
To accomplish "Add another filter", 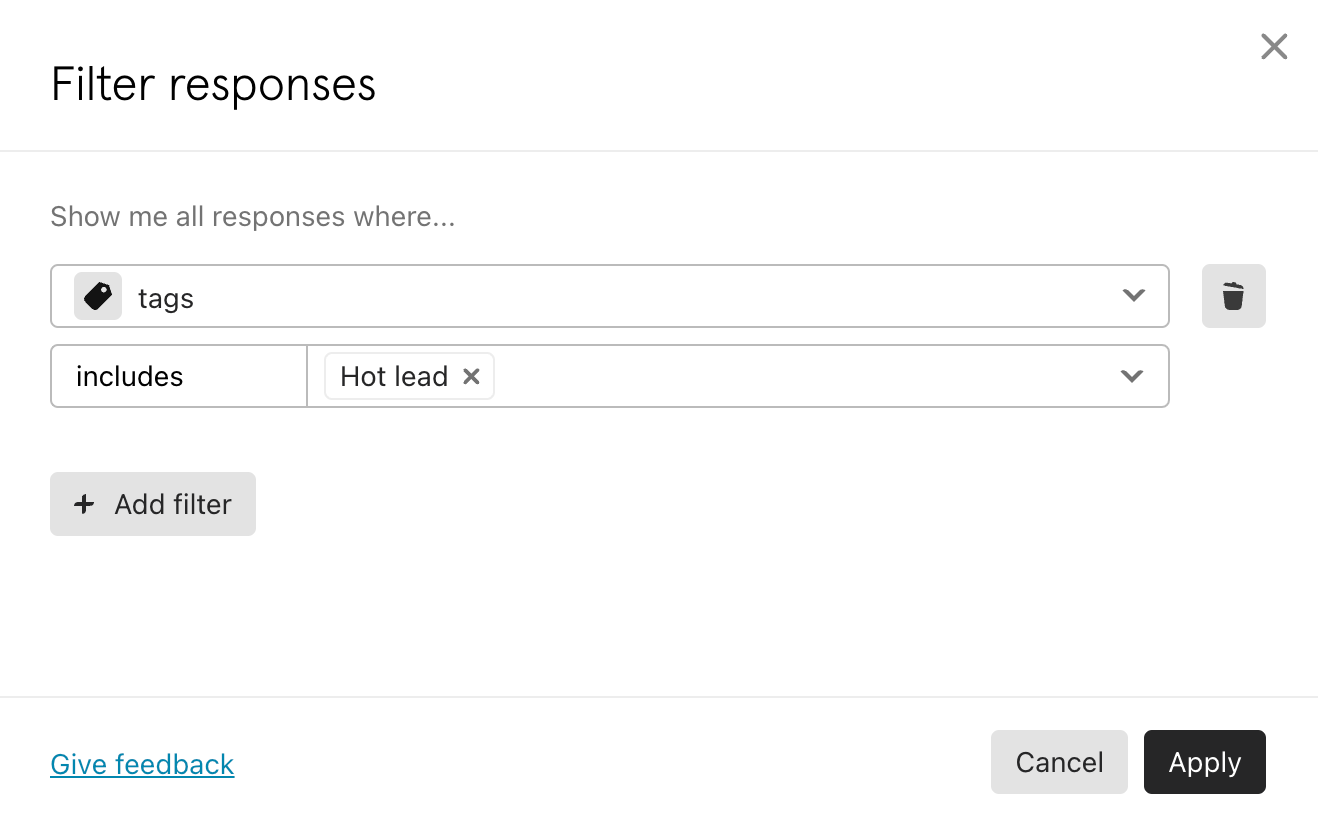I will coord(153,504).
